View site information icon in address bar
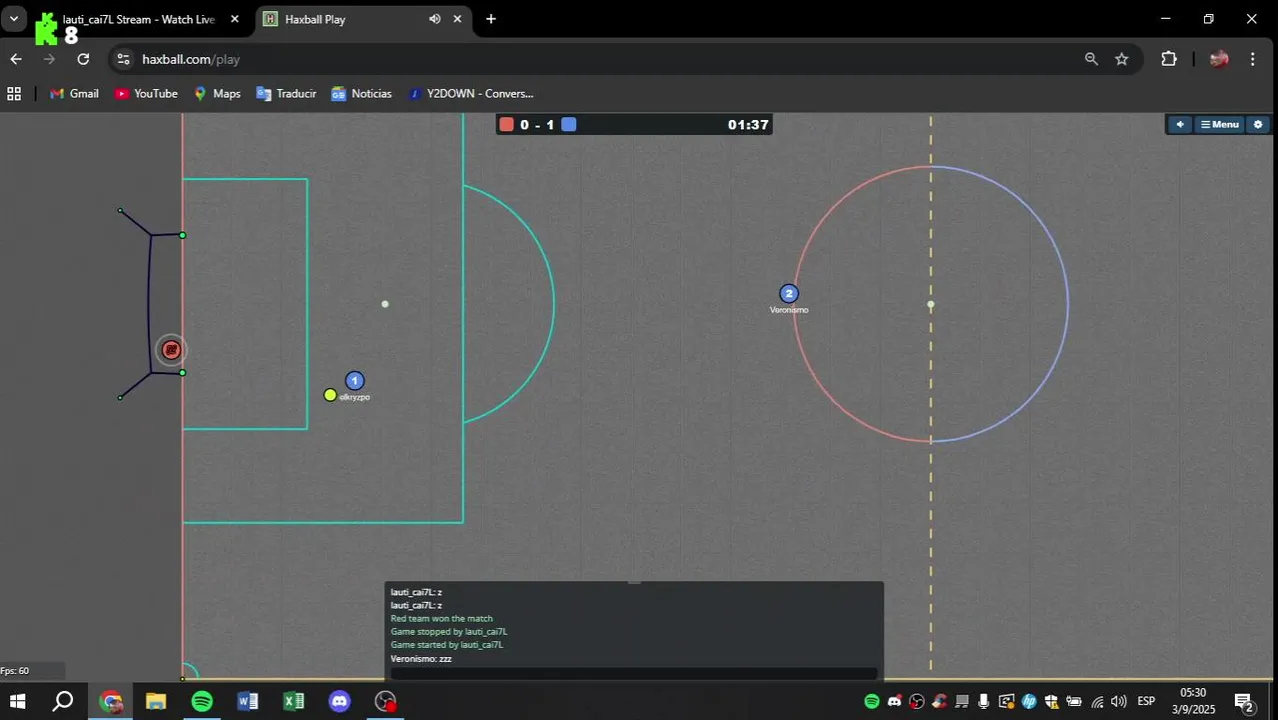Image resolution: width=1278 pixels, height=720 pixels. click(x=123, y=59)
